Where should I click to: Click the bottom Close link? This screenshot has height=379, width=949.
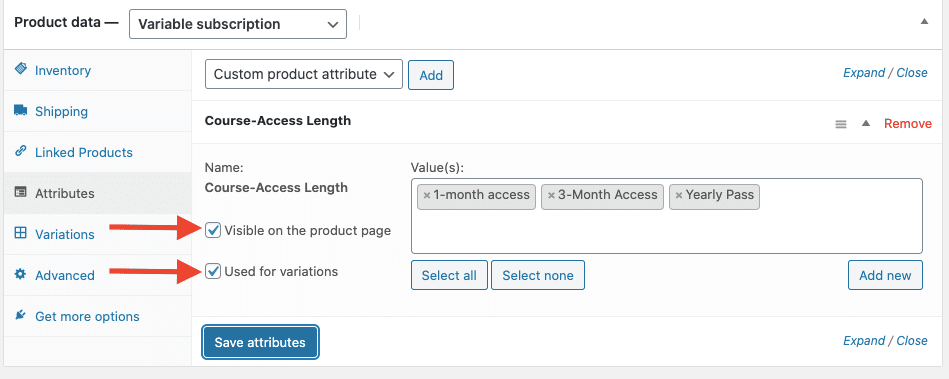click(912, 341)
